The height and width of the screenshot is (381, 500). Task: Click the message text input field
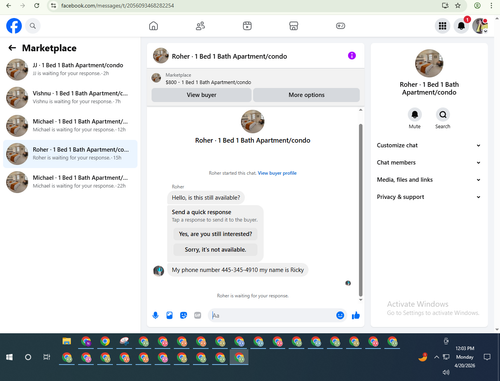tap(272, 315)
